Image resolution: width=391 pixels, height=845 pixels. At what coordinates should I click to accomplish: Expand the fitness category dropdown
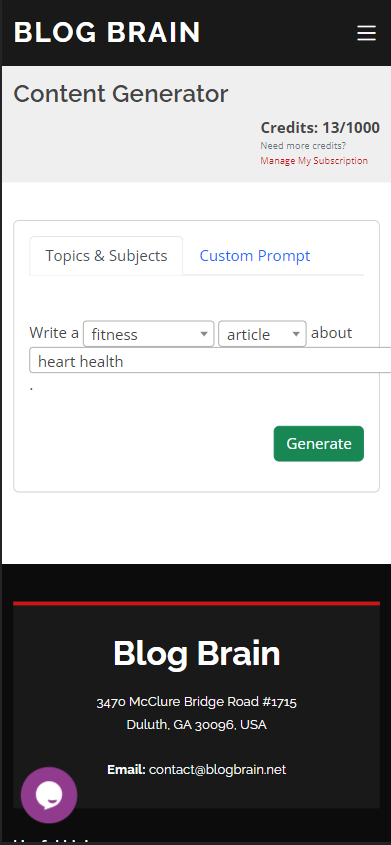[149, 334]
